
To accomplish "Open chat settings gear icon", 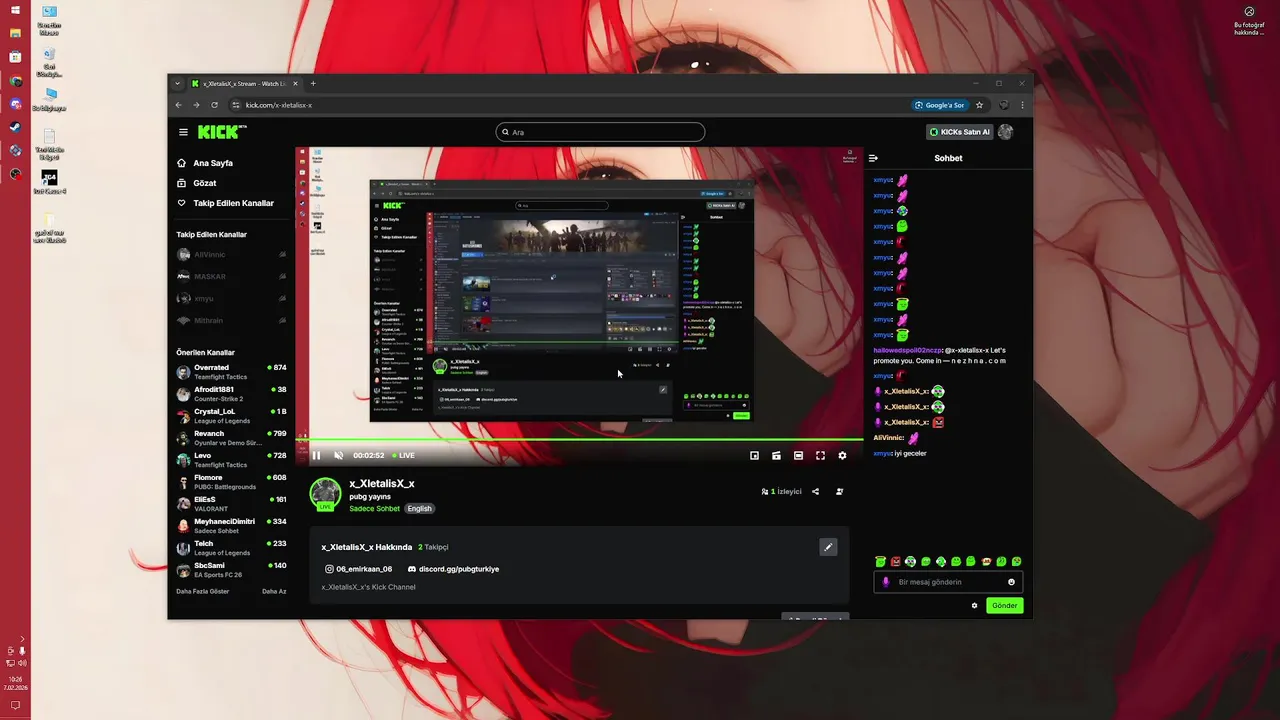I will (974, 605).
